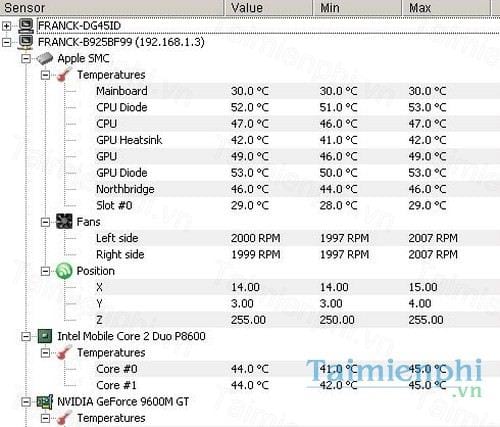This screenshot has height=427, width=500.
Task: Click the Apple SMC chip icon
Action: tap(45, 58)
